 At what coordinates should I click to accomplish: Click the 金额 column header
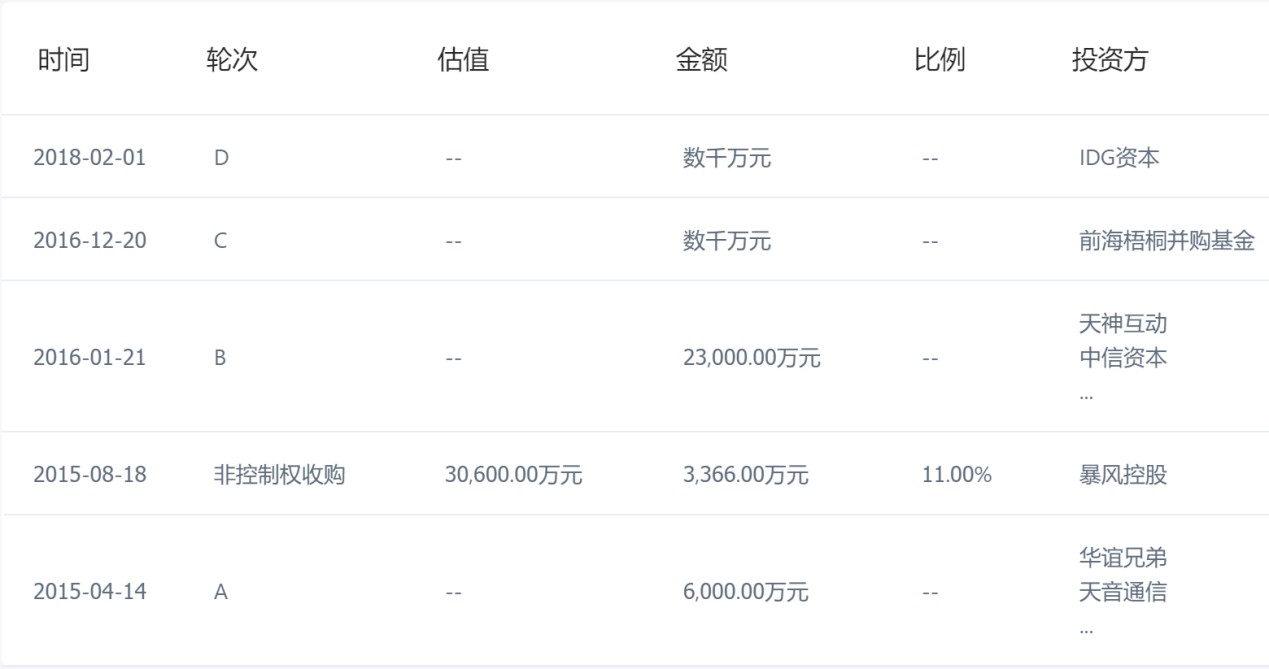(702, 60)
